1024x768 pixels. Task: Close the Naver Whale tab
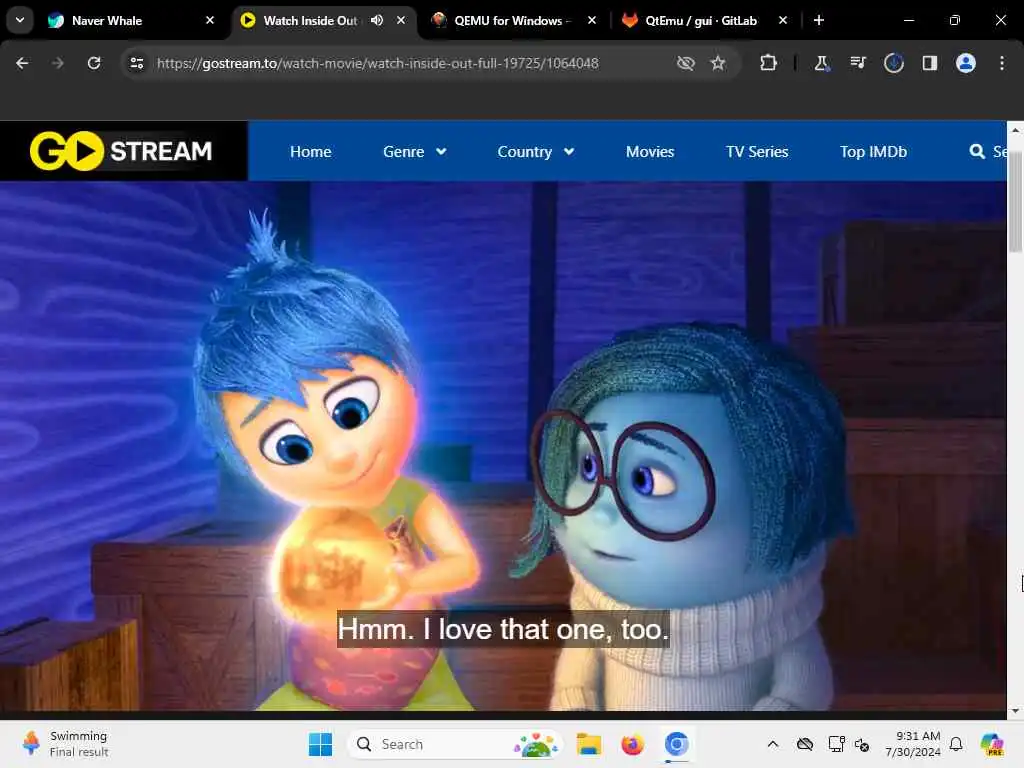point(210,20)
